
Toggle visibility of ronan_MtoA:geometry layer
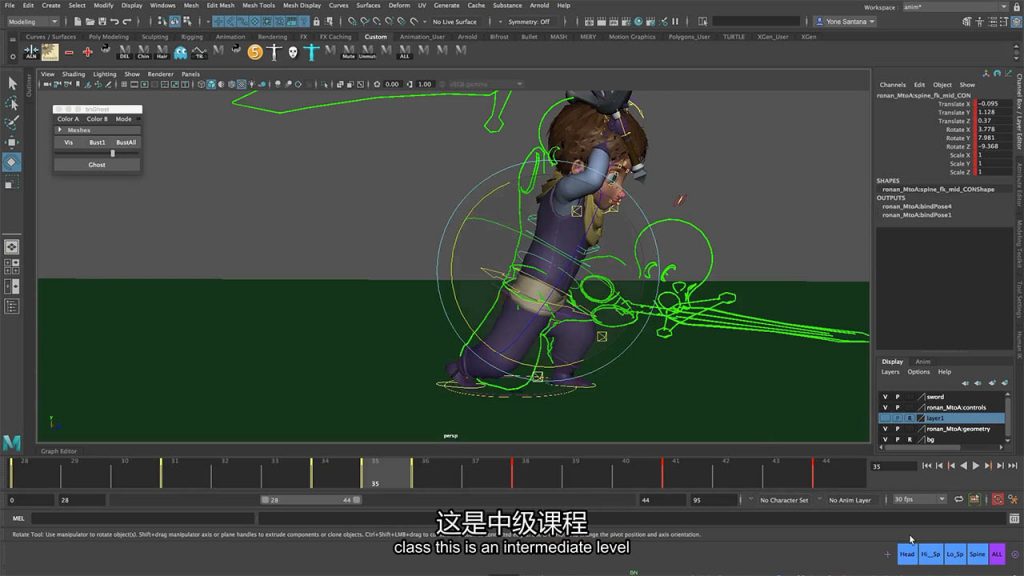pyautogui.click(x=886, y=429)
